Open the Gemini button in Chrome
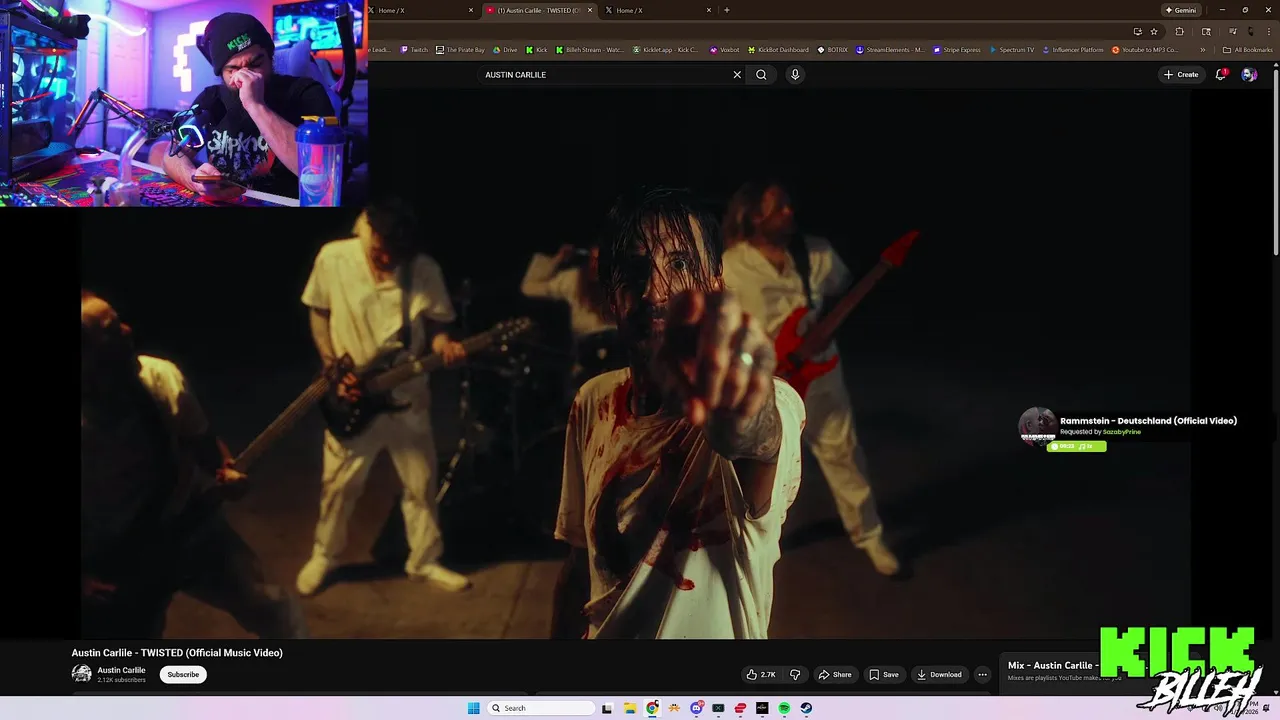 [1180, 10]
